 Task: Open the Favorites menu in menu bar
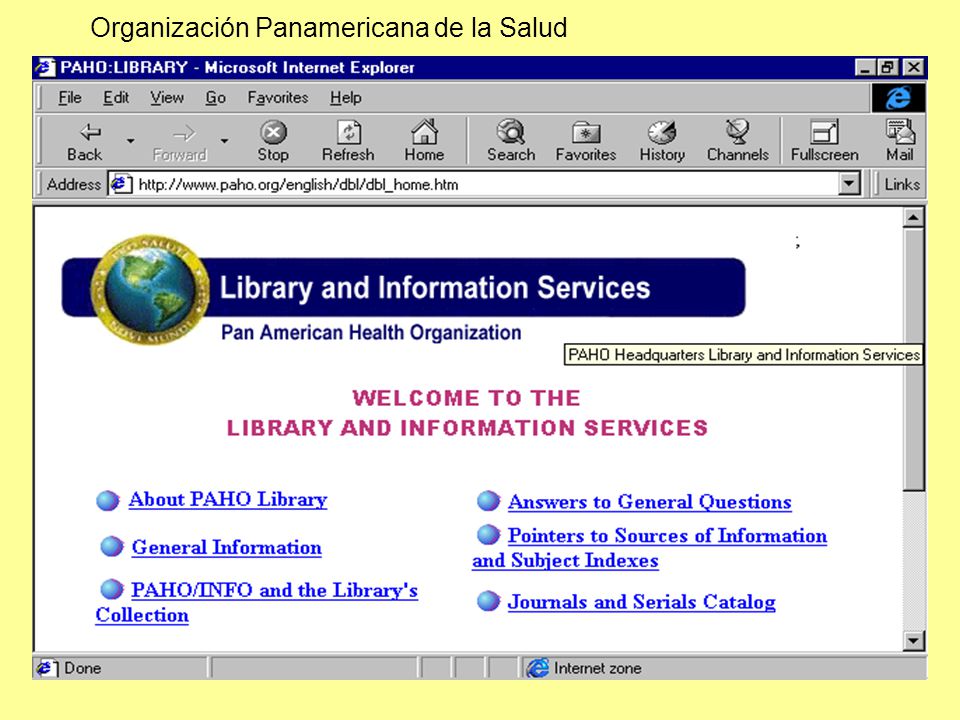click(x=278, y=98)
